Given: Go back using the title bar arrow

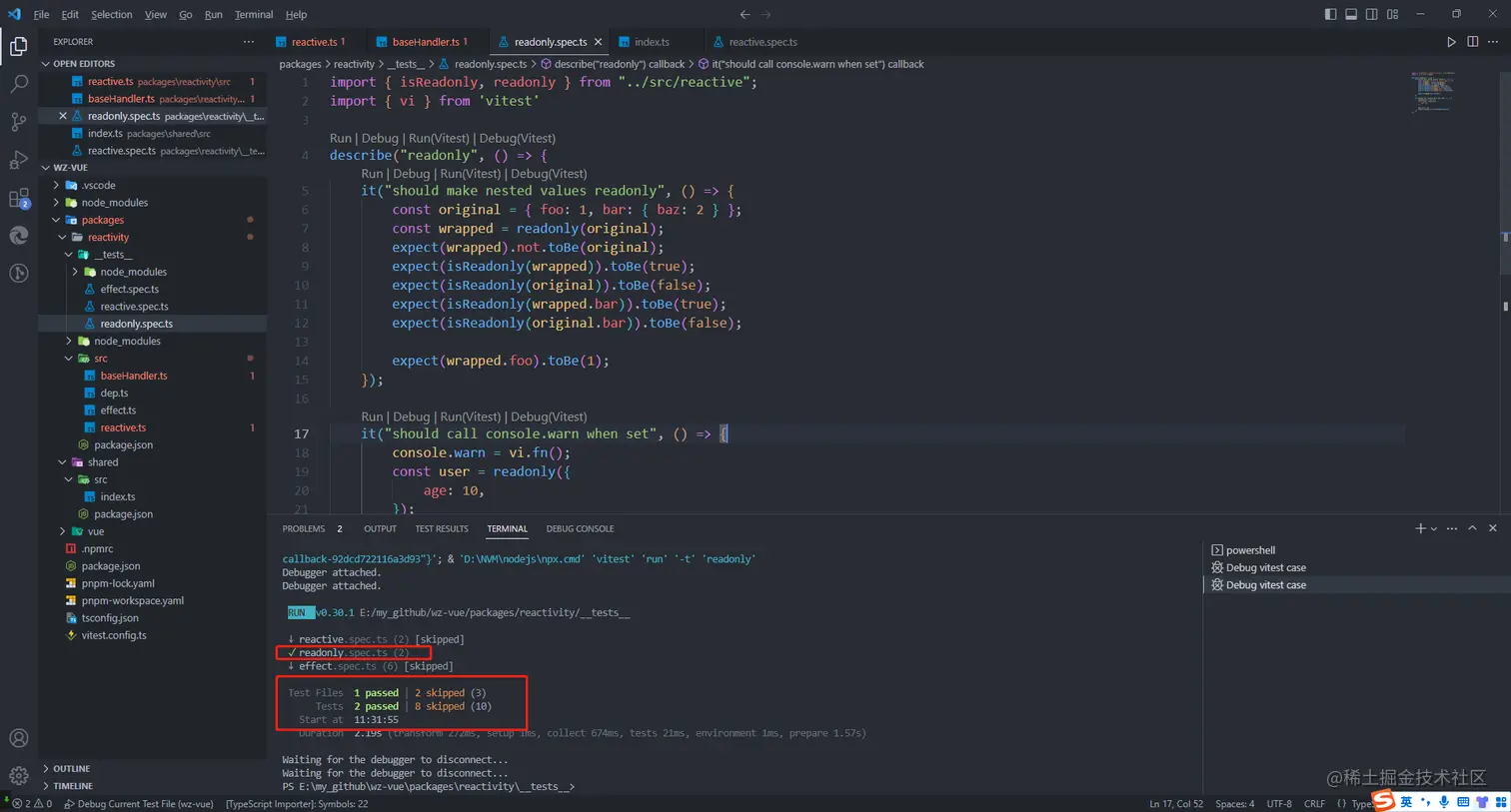Looking at the screenshot, I should click(x=745, y=14).
